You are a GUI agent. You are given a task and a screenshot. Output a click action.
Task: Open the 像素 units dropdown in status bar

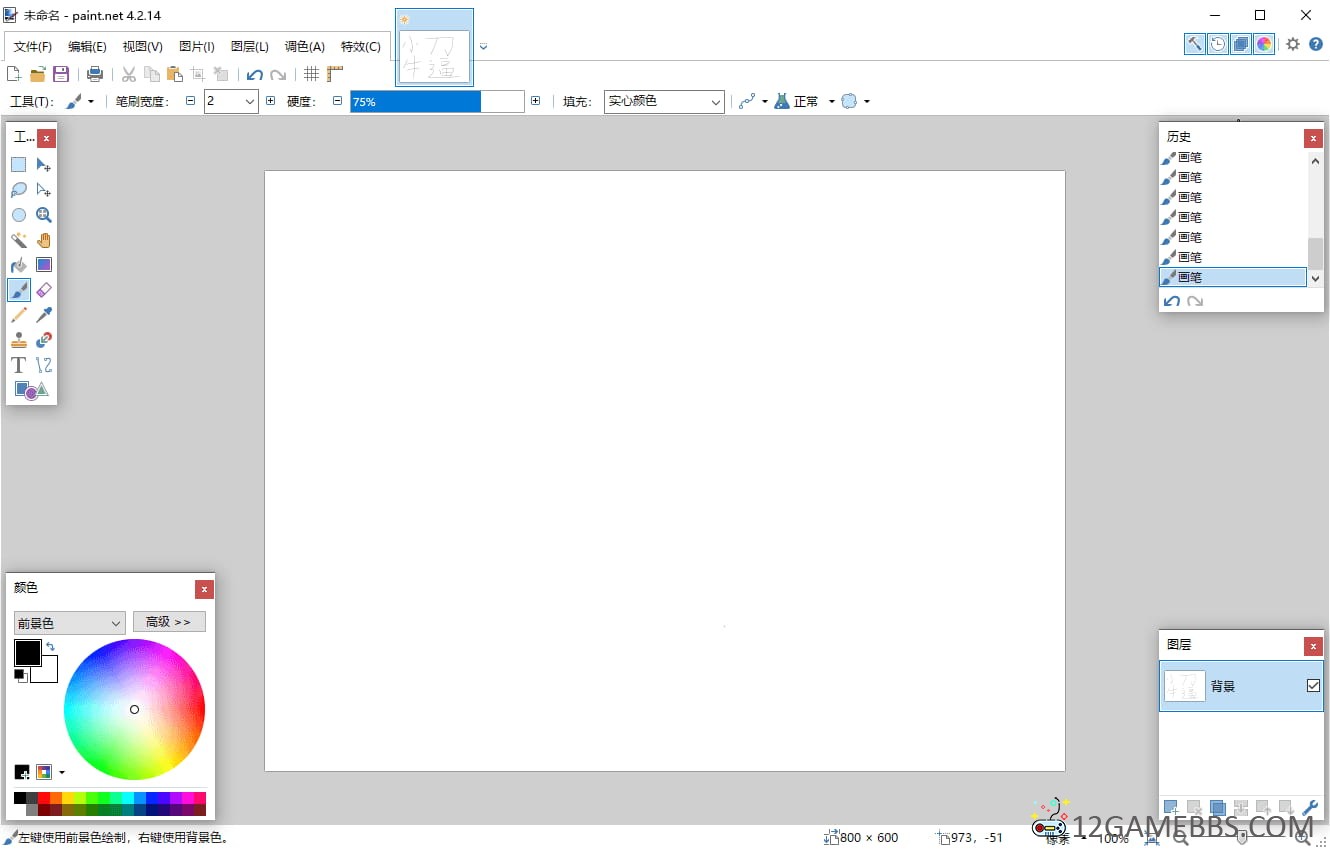click(1083, 839)
